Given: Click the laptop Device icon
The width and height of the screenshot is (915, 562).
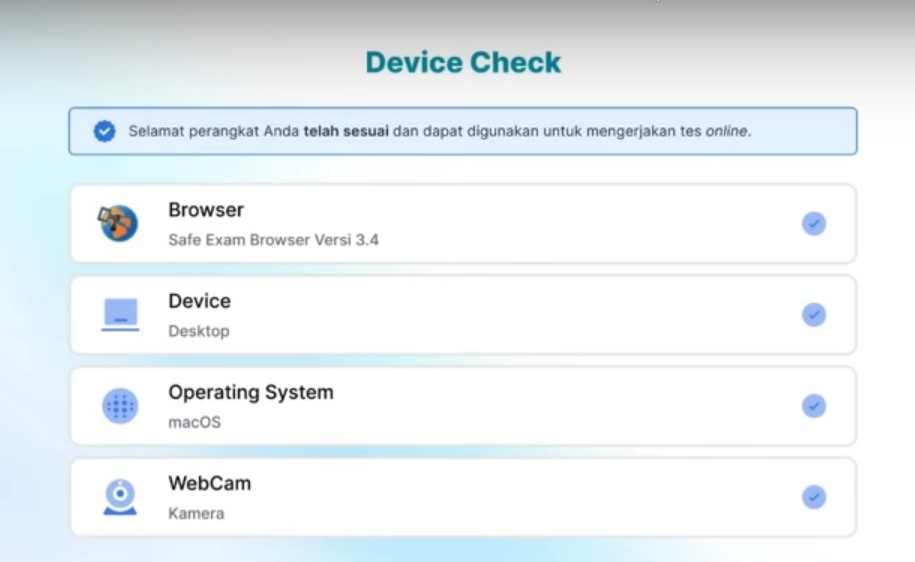Looking at the screenshot, I should tap(120, 315).
